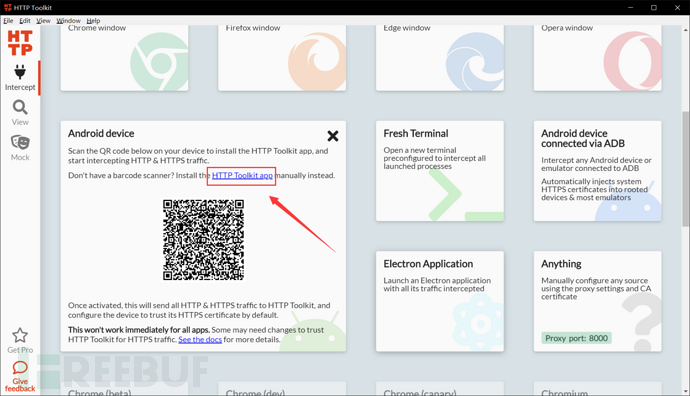Screen dimensions: 690x396
Task: Click the scrollbar down arrow
Action: coord(686,391)
